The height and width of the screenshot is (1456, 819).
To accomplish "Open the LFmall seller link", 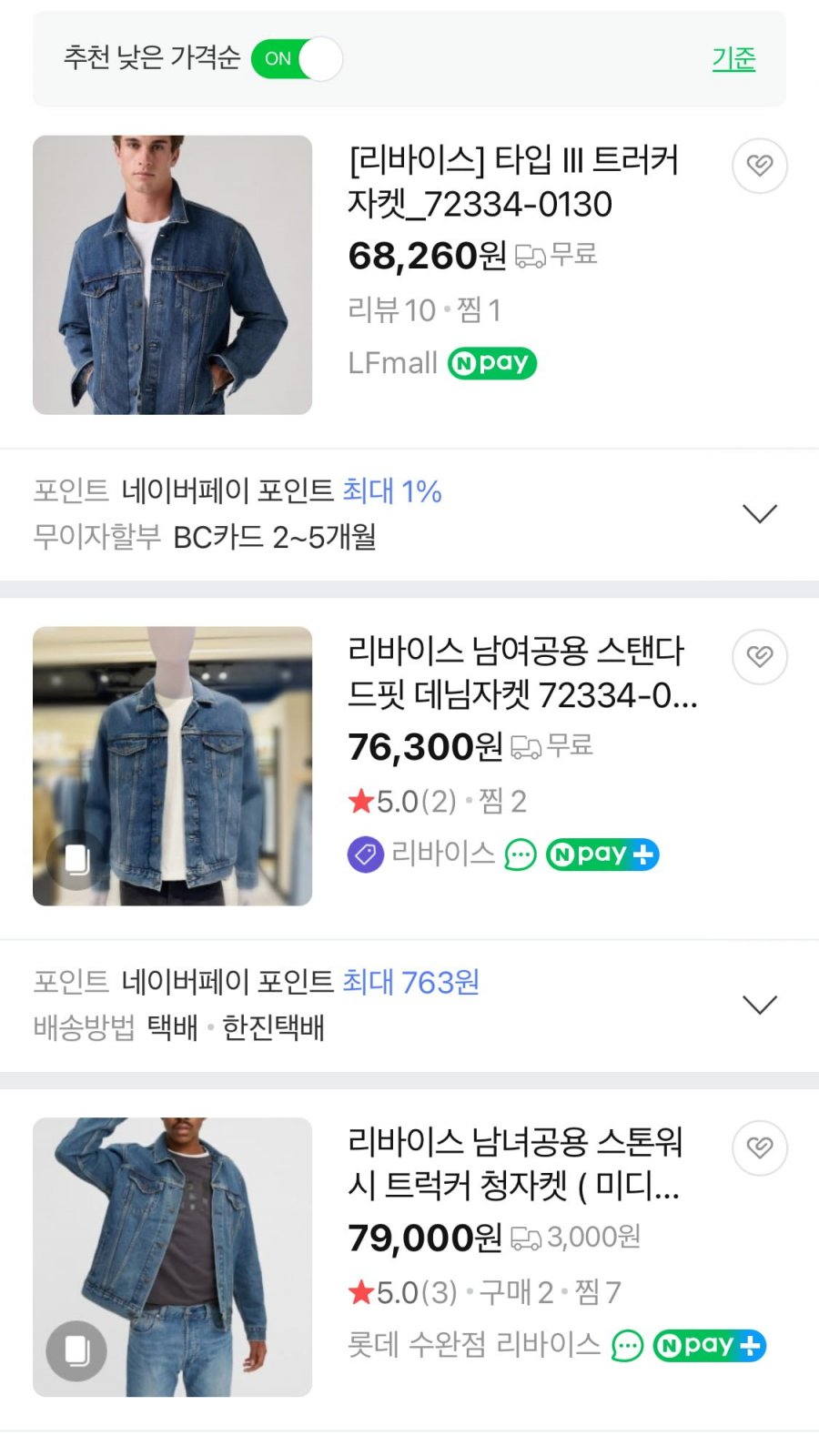I will point(393,363).
